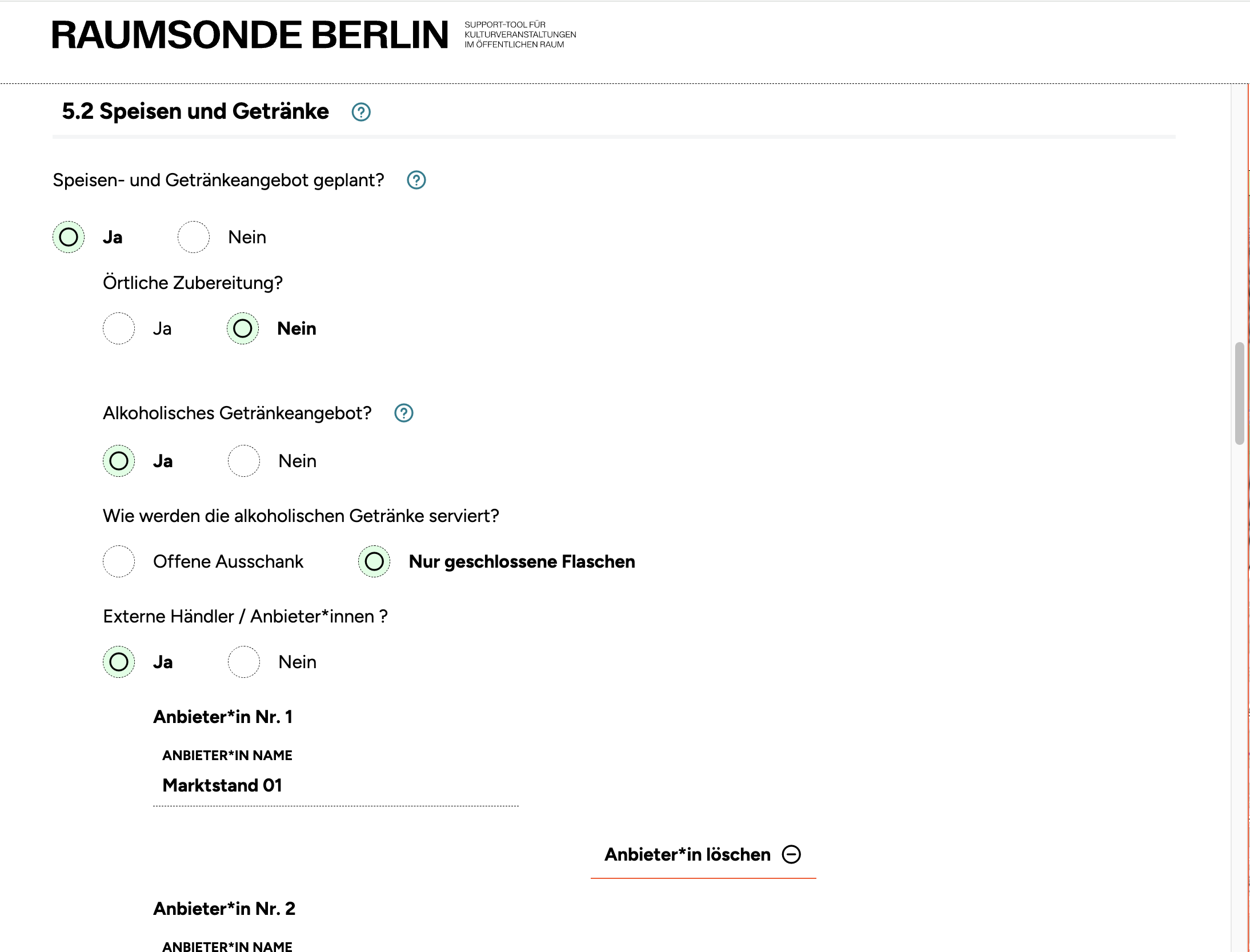The image size is (1250, 952).
Task: Click help icon next to Speisen- und Getränkeangebot geplant
Action: pos(416,180)
